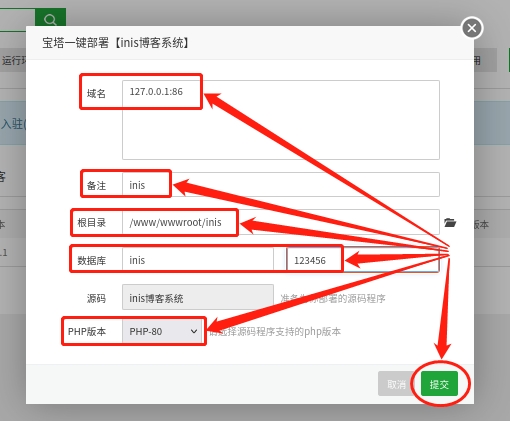Click the 备注 field containing inis
Screen dimensions: 510x421
(281, 185)
